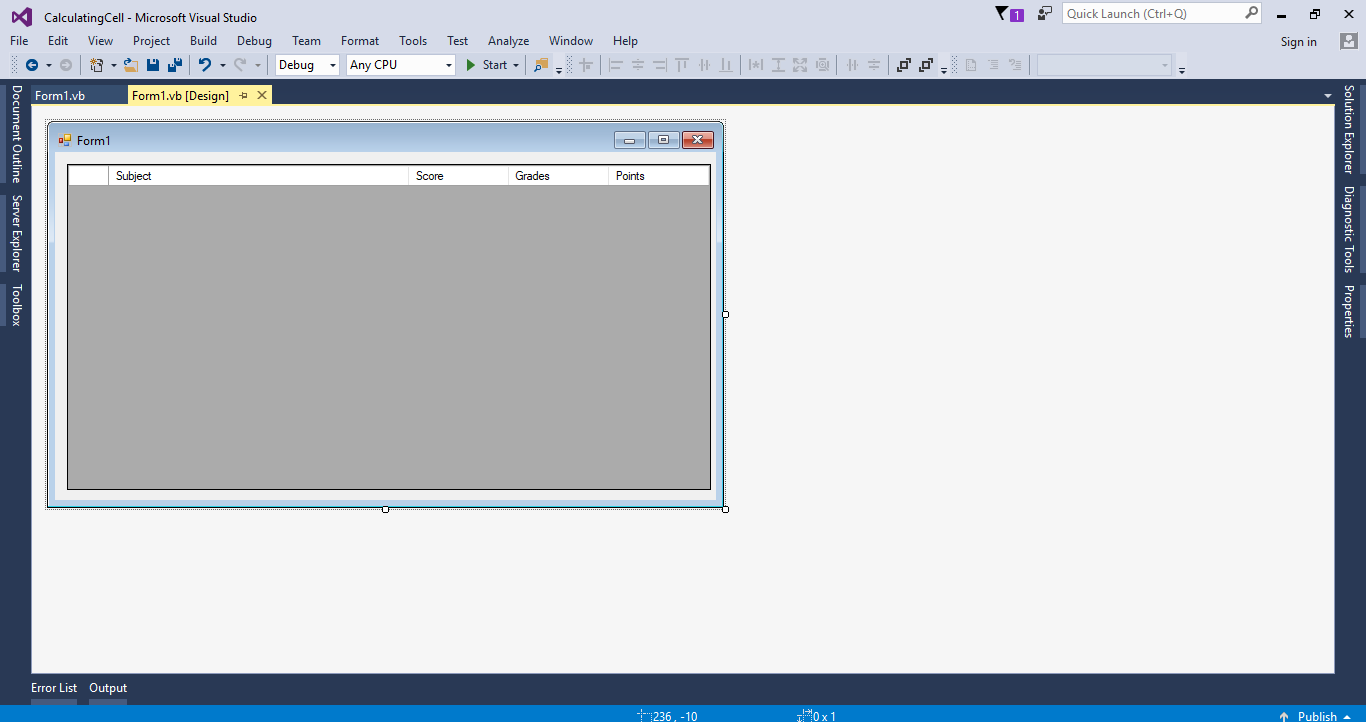The image size is (1366, 722).
Task: Click the Open File folder icon
Action: point(131,65)
